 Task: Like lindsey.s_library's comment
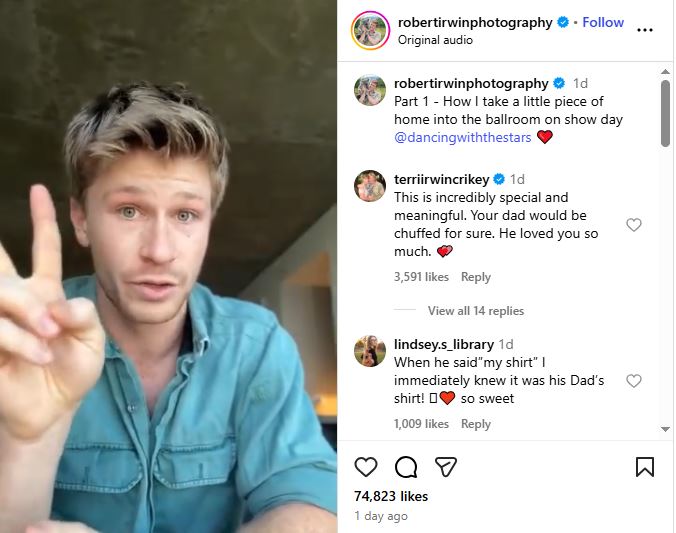(x=633, y=381)
